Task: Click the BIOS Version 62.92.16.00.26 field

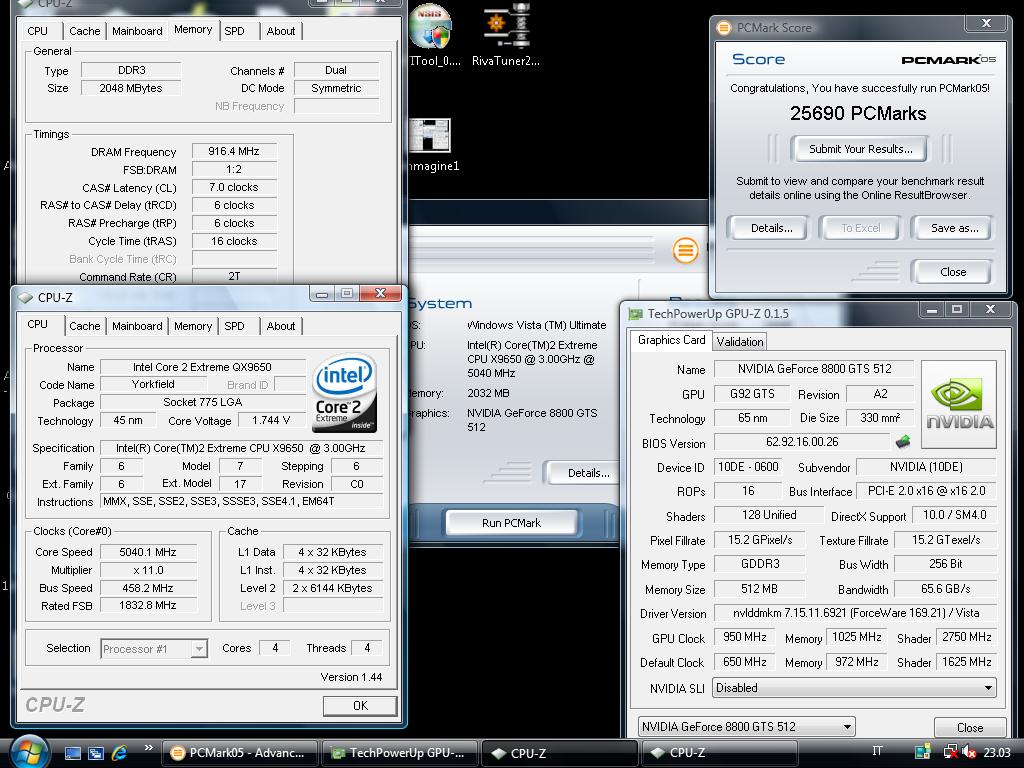Action: 802,442
